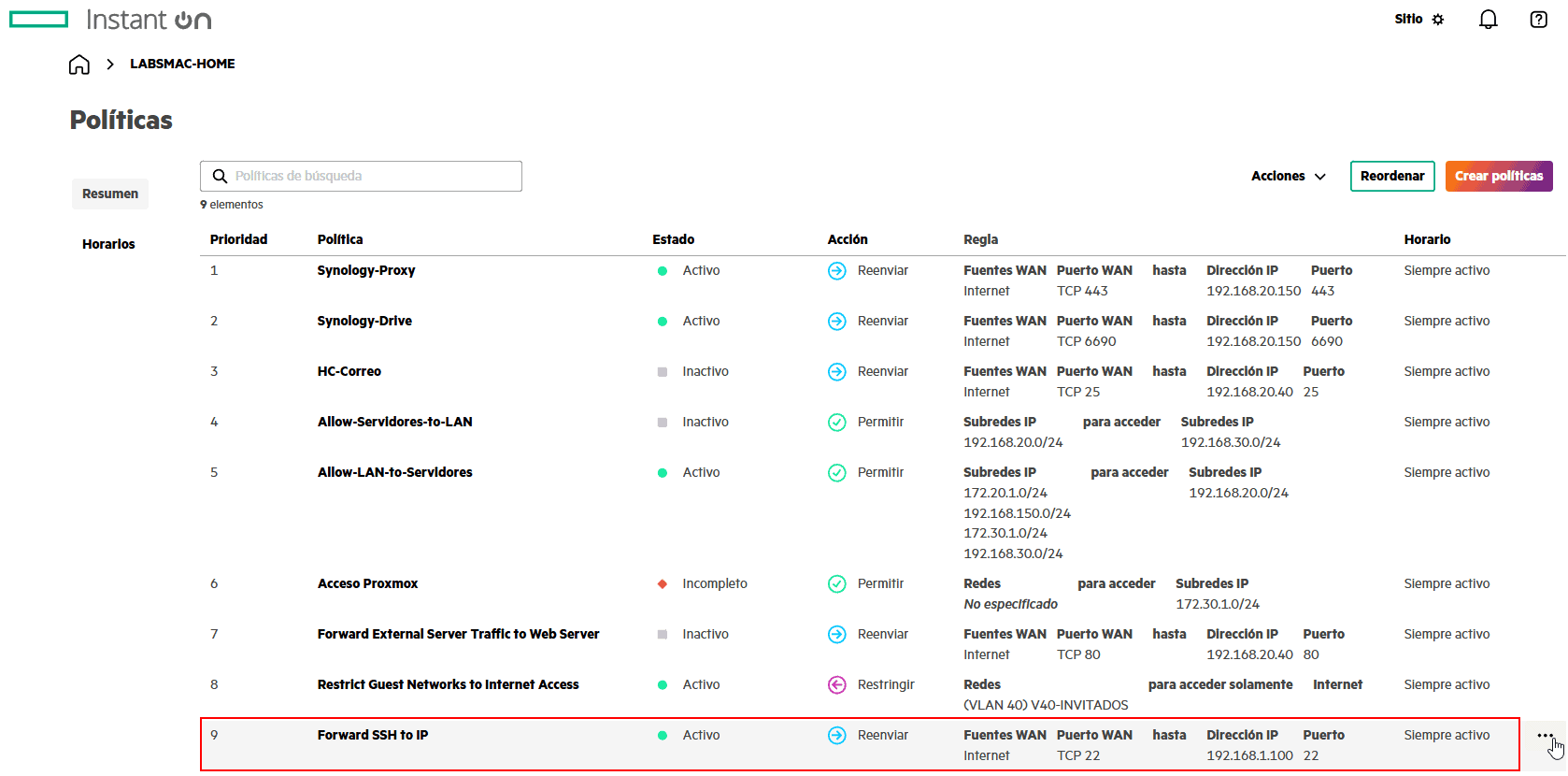Click the Sitio settings gear icon
This screenshot has height=776, width=1568.
[x=1438, y=20]
